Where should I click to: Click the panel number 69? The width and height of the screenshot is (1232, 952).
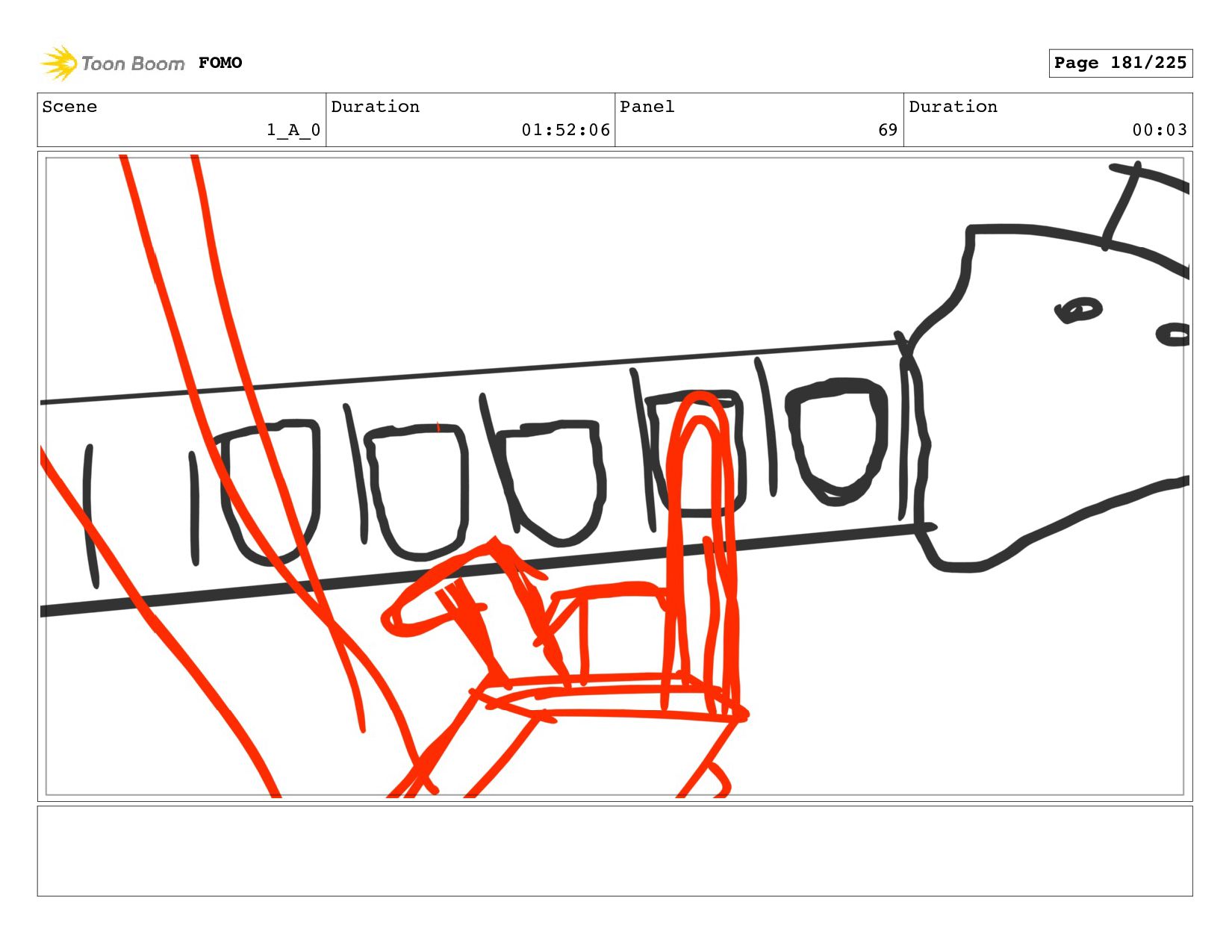(888, 130)
